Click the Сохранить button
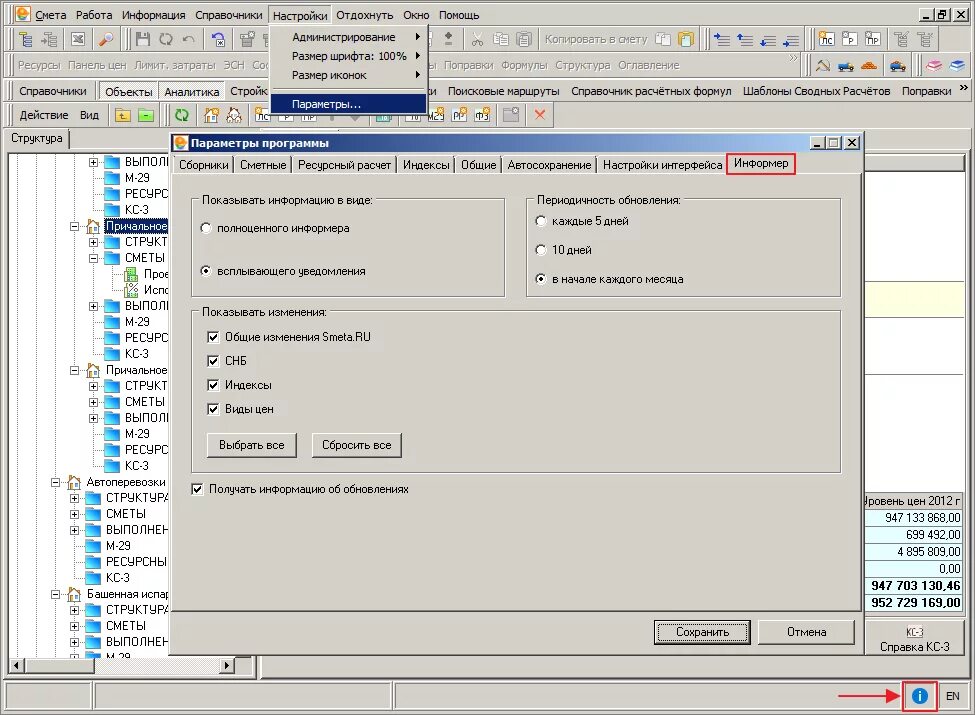Image resolution: width=975 pixels, height=715 pixels. 702,632
